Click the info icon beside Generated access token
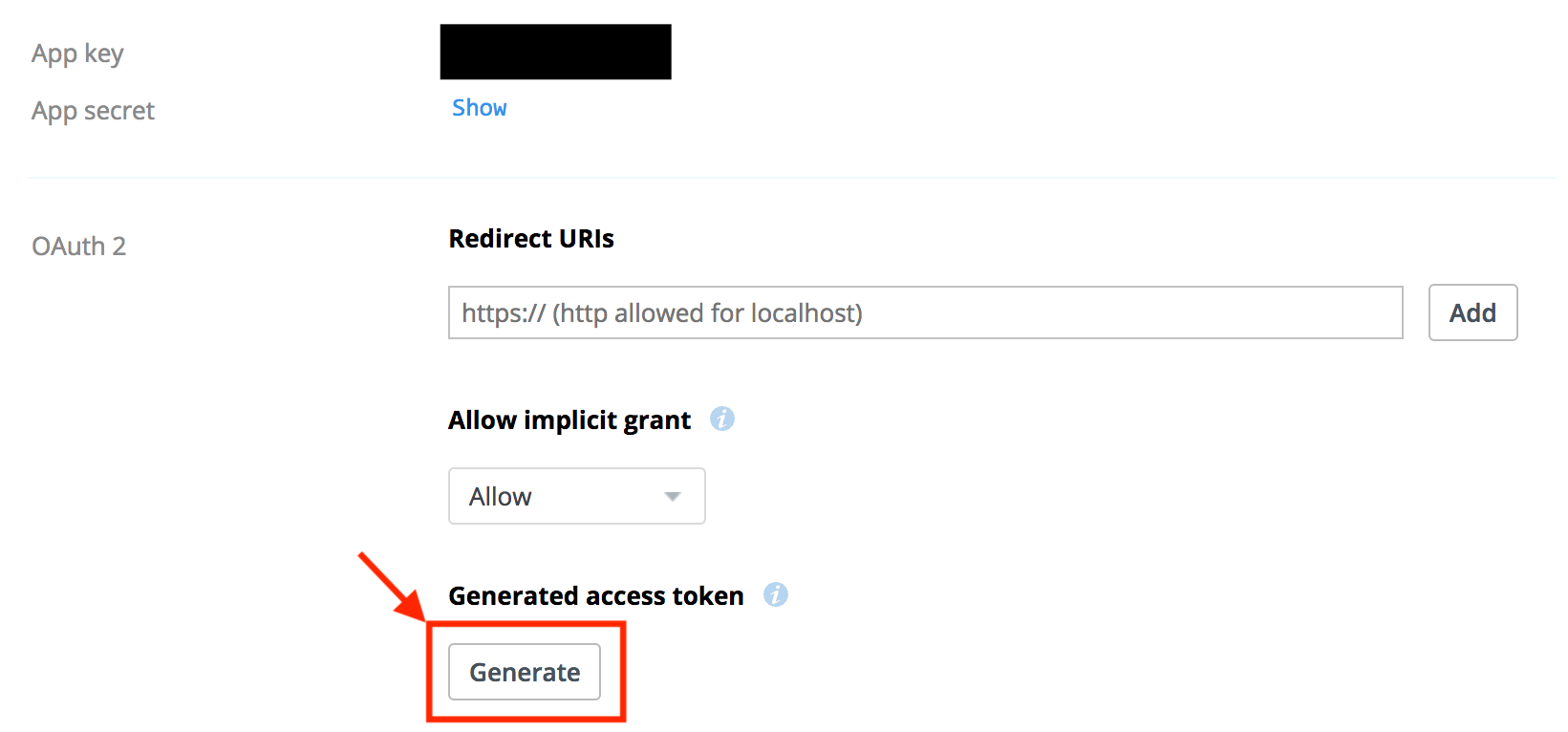1568x732 pixels. pos(777,594)
